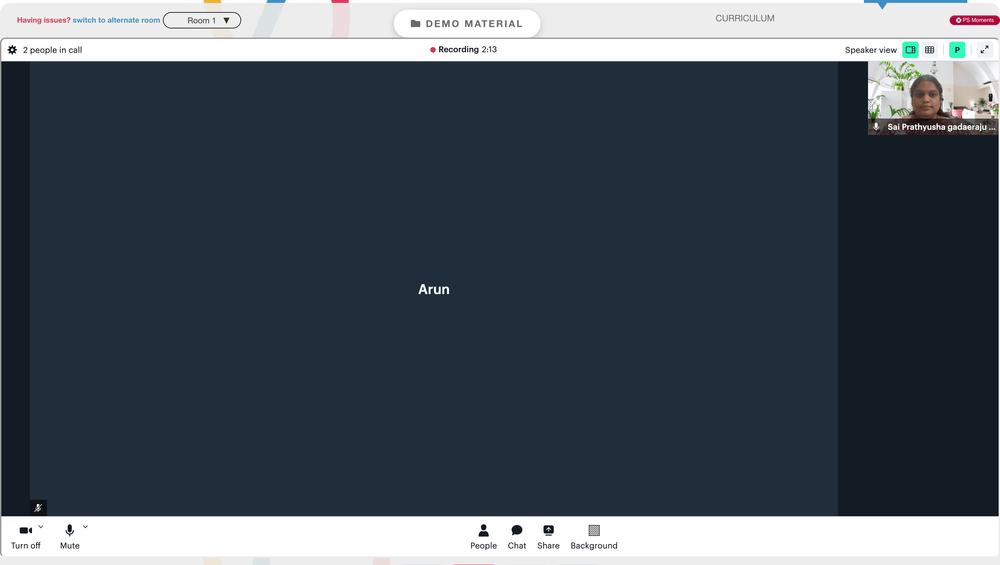Click the green P button
The image size is (1000, 565).
[957, 50]
